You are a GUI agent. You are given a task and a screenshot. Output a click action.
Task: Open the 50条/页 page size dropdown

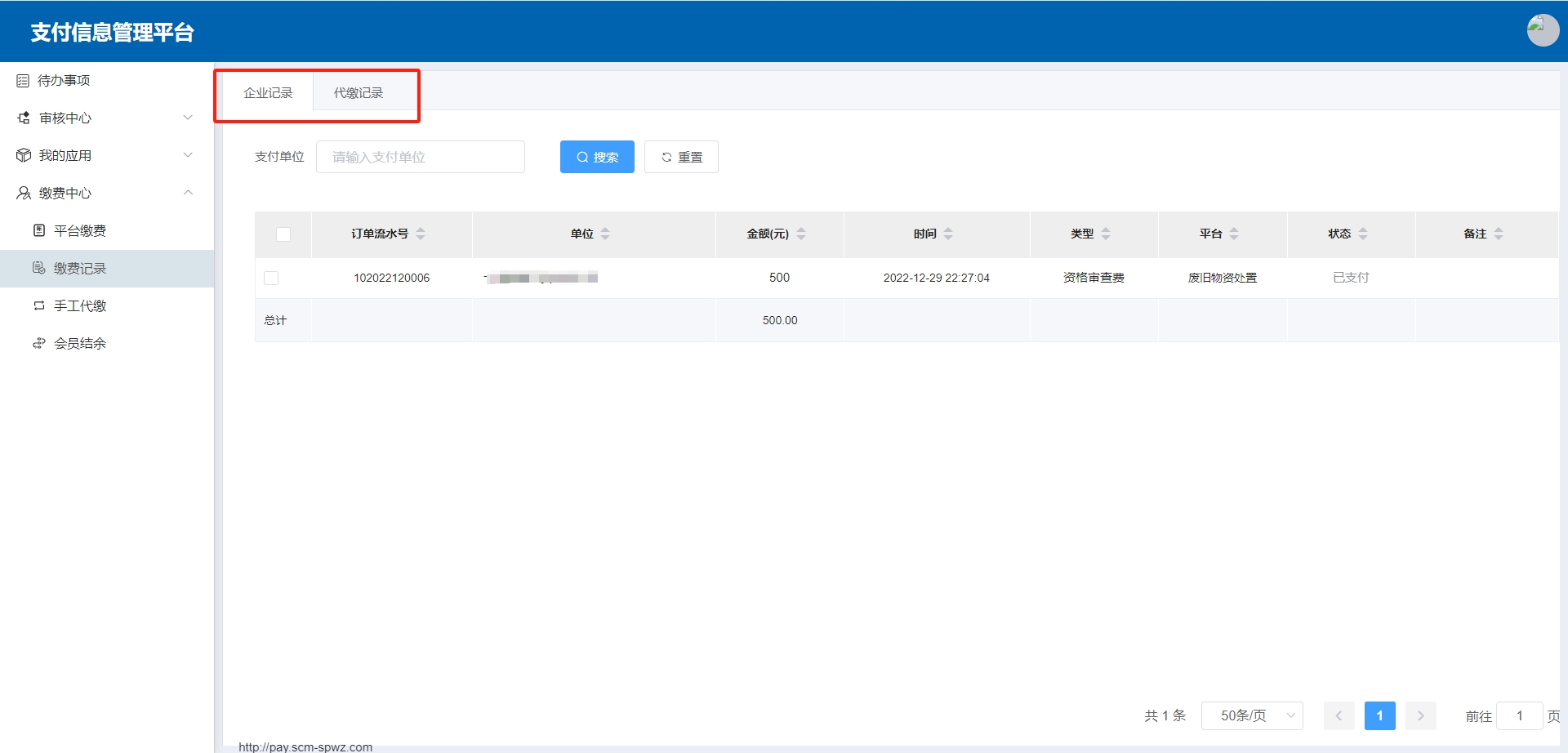coord(1252,715)
